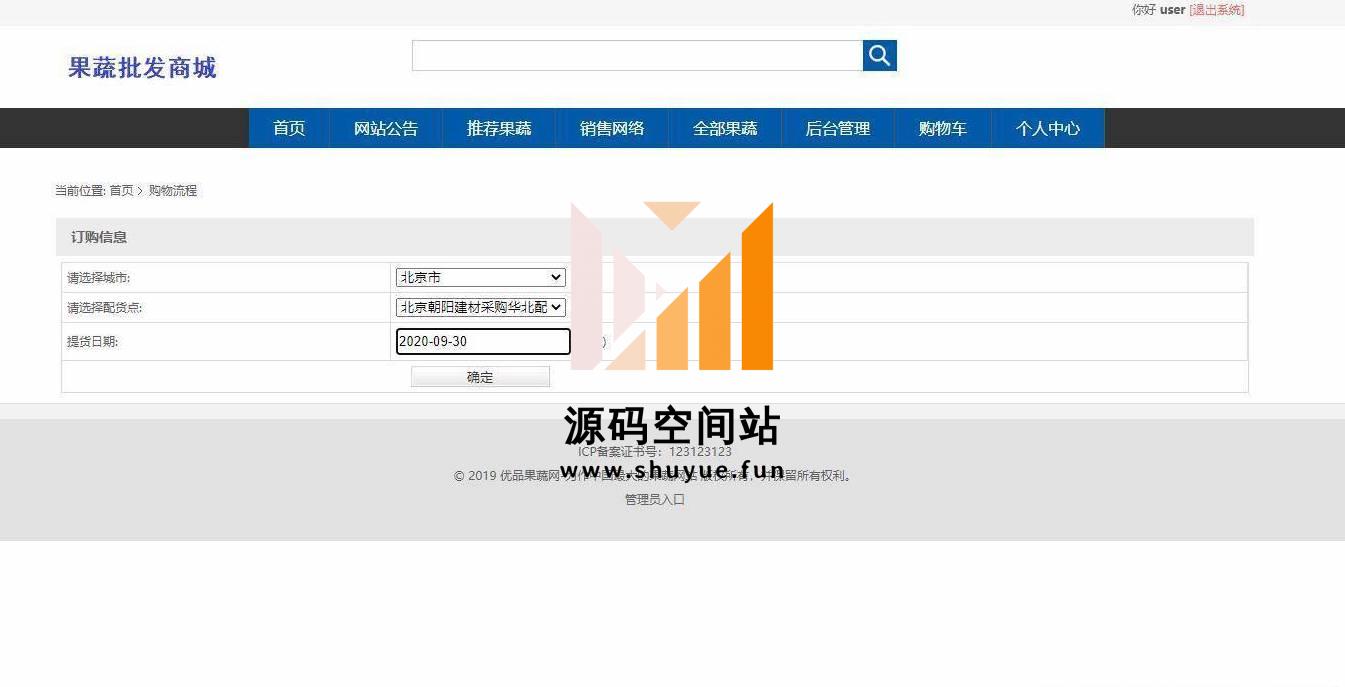This screenshot has height=687, width=1345.
Task: Log out via the 退出系统 link
Action: [1216, 10]
